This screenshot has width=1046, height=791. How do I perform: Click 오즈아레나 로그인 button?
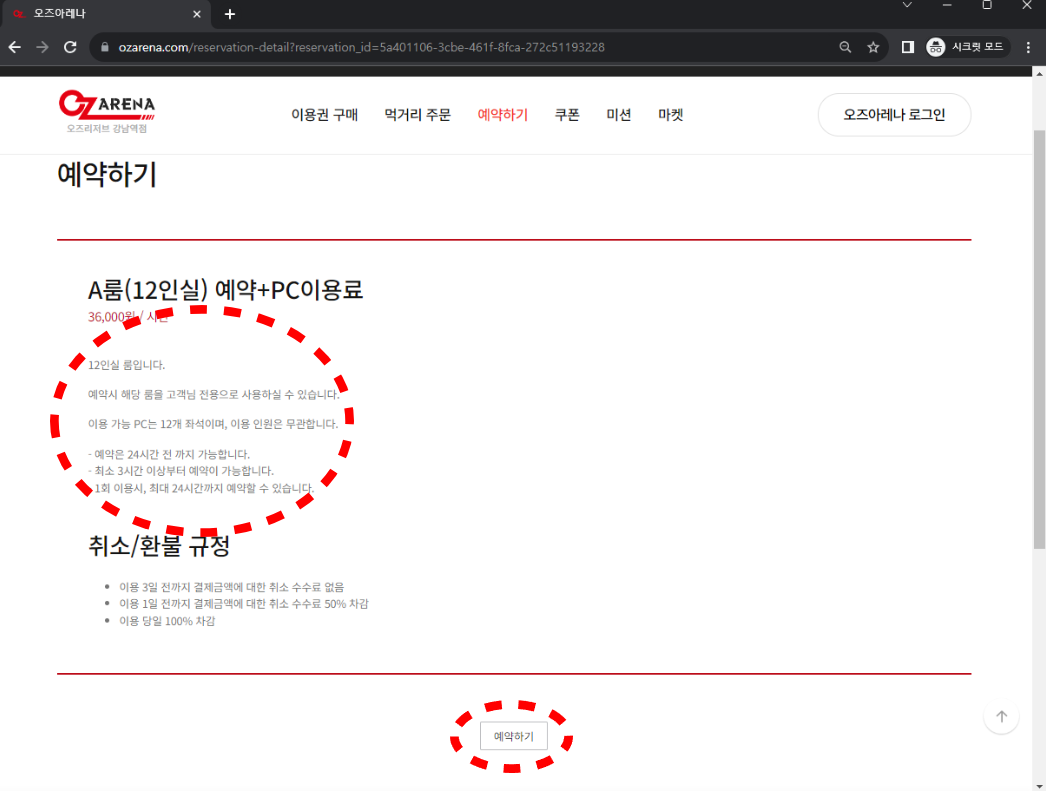point(894,115)
